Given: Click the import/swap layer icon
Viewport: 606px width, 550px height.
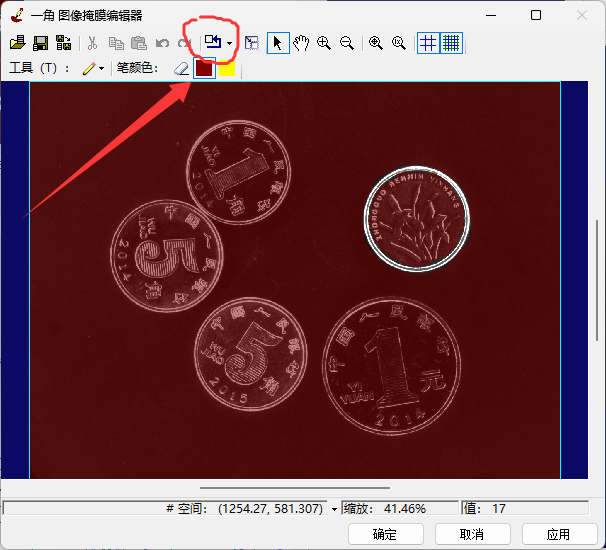Looking at the screenshot, I should [x=213, y=42].
